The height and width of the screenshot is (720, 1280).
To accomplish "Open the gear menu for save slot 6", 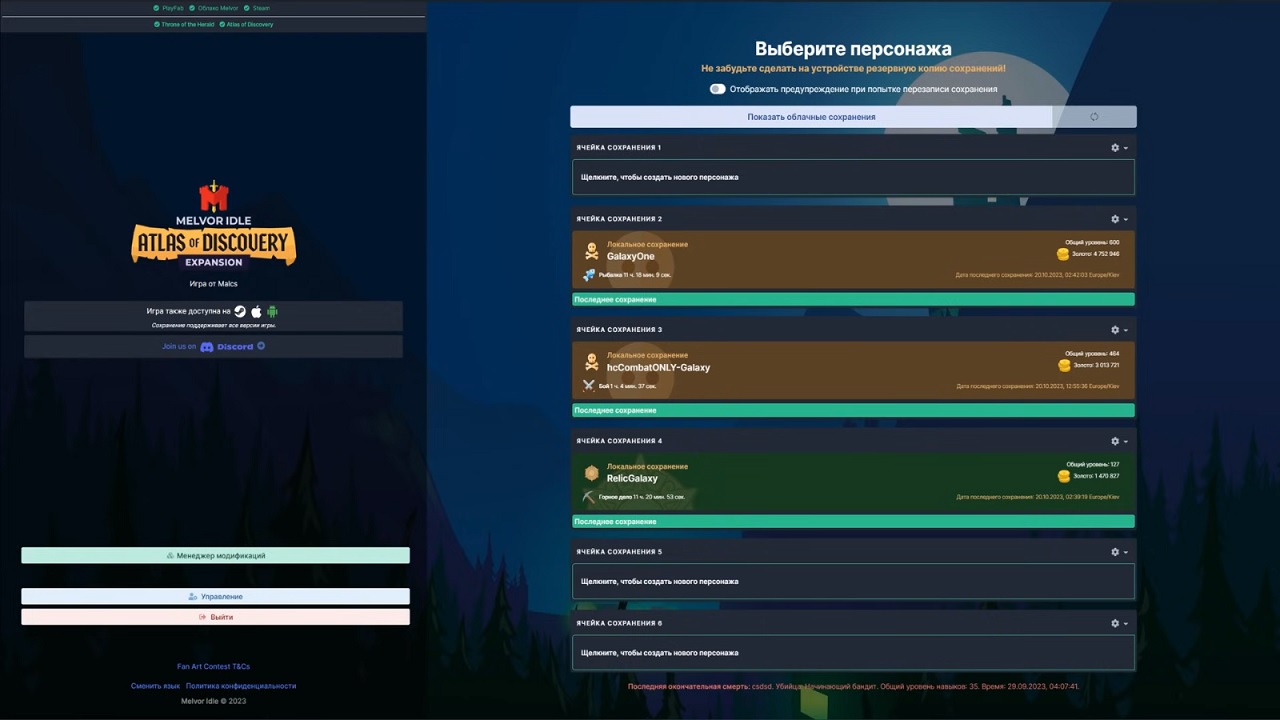I will click(1115, 623).
